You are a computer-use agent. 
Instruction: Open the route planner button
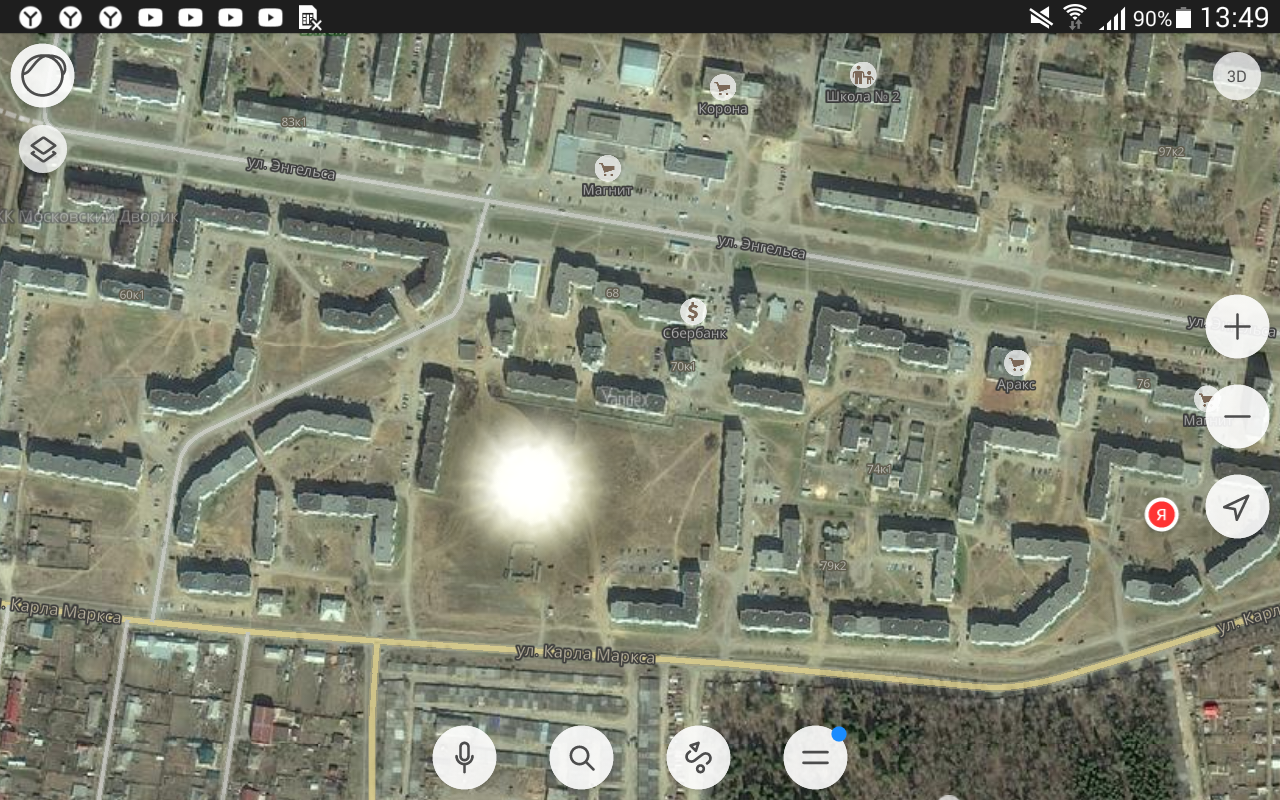click(698, 757)
